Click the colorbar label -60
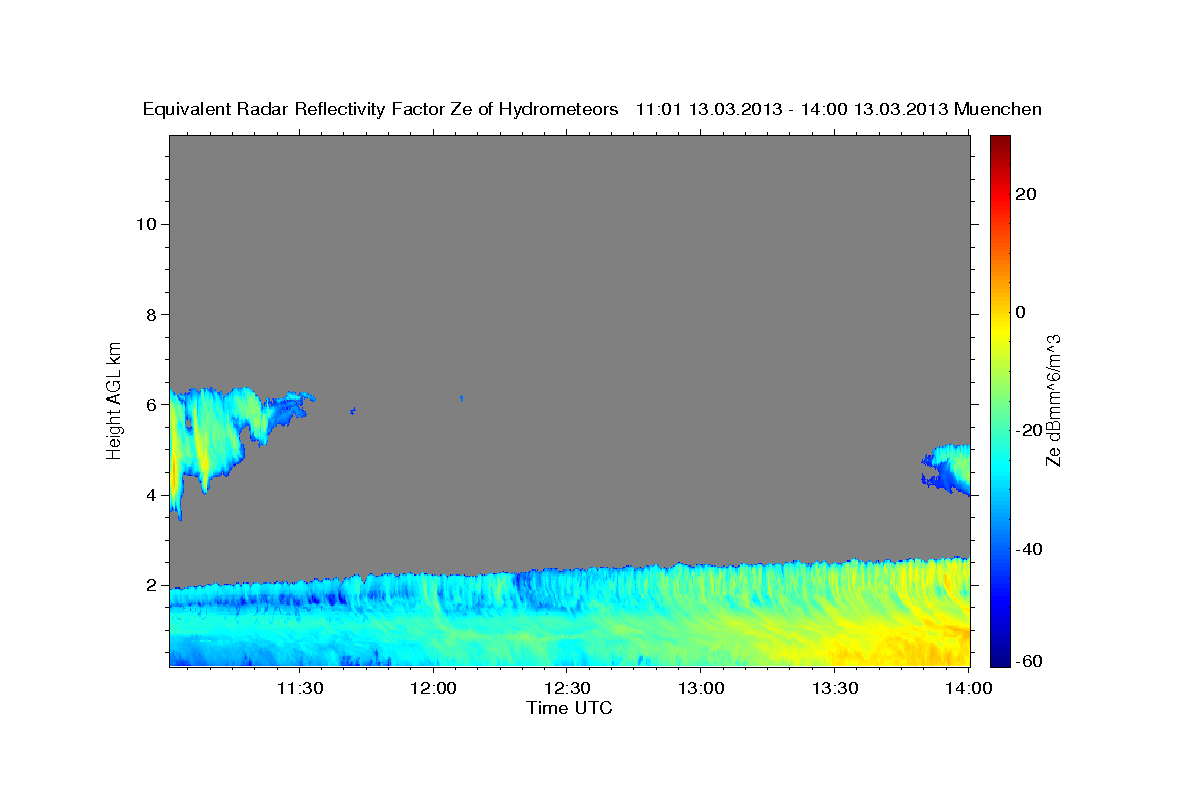 pos(1028,661)
